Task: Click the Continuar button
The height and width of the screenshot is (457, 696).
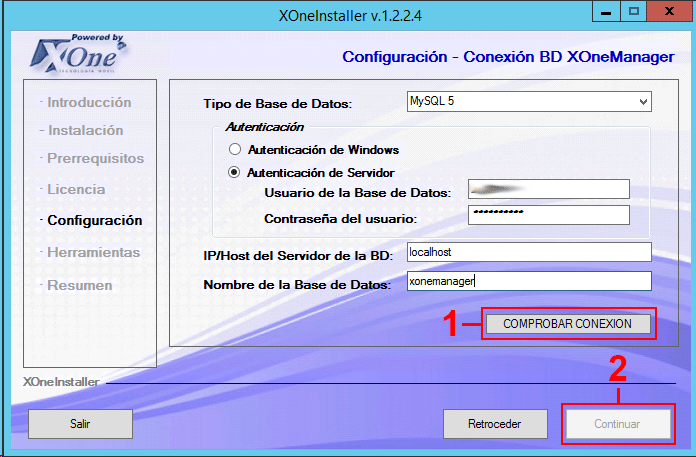Action: click(617, 424)
